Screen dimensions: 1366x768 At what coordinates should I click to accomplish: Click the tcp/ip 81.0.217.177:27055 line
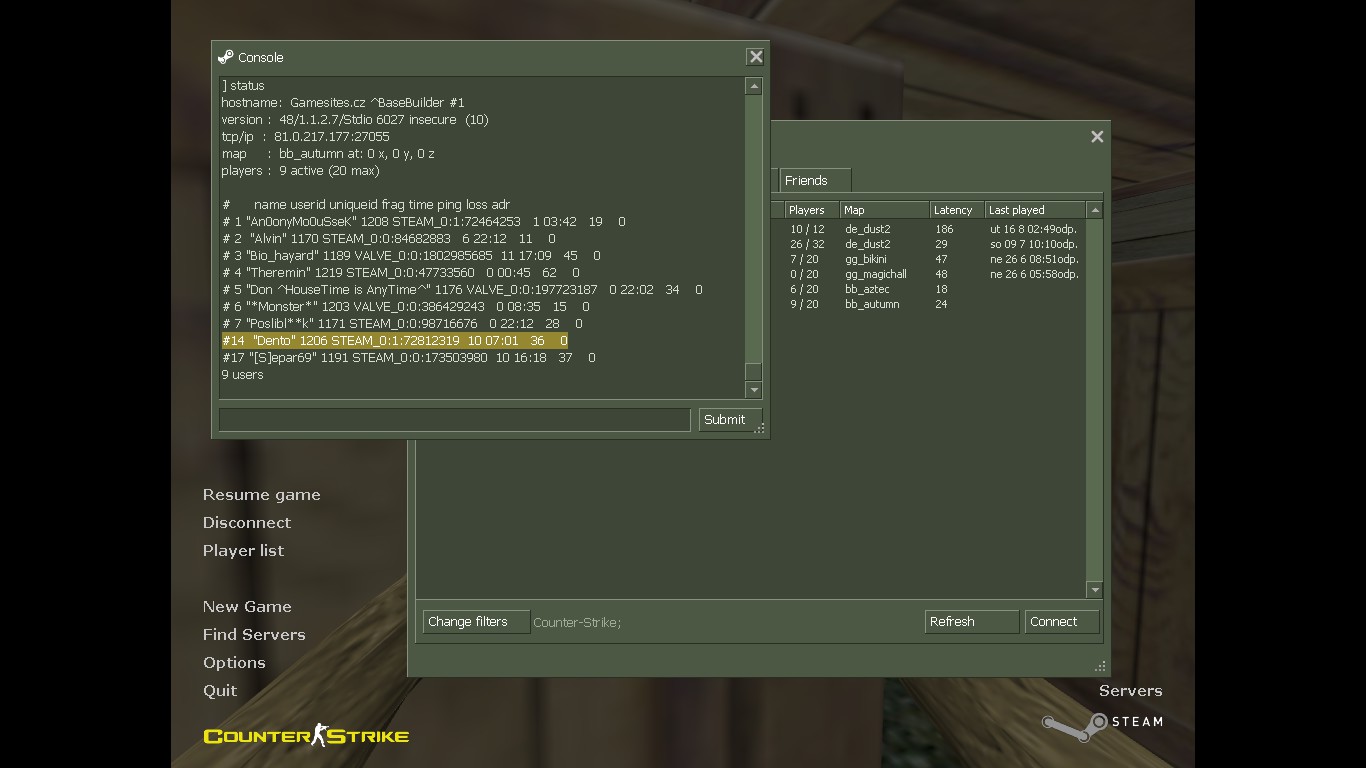305,137
